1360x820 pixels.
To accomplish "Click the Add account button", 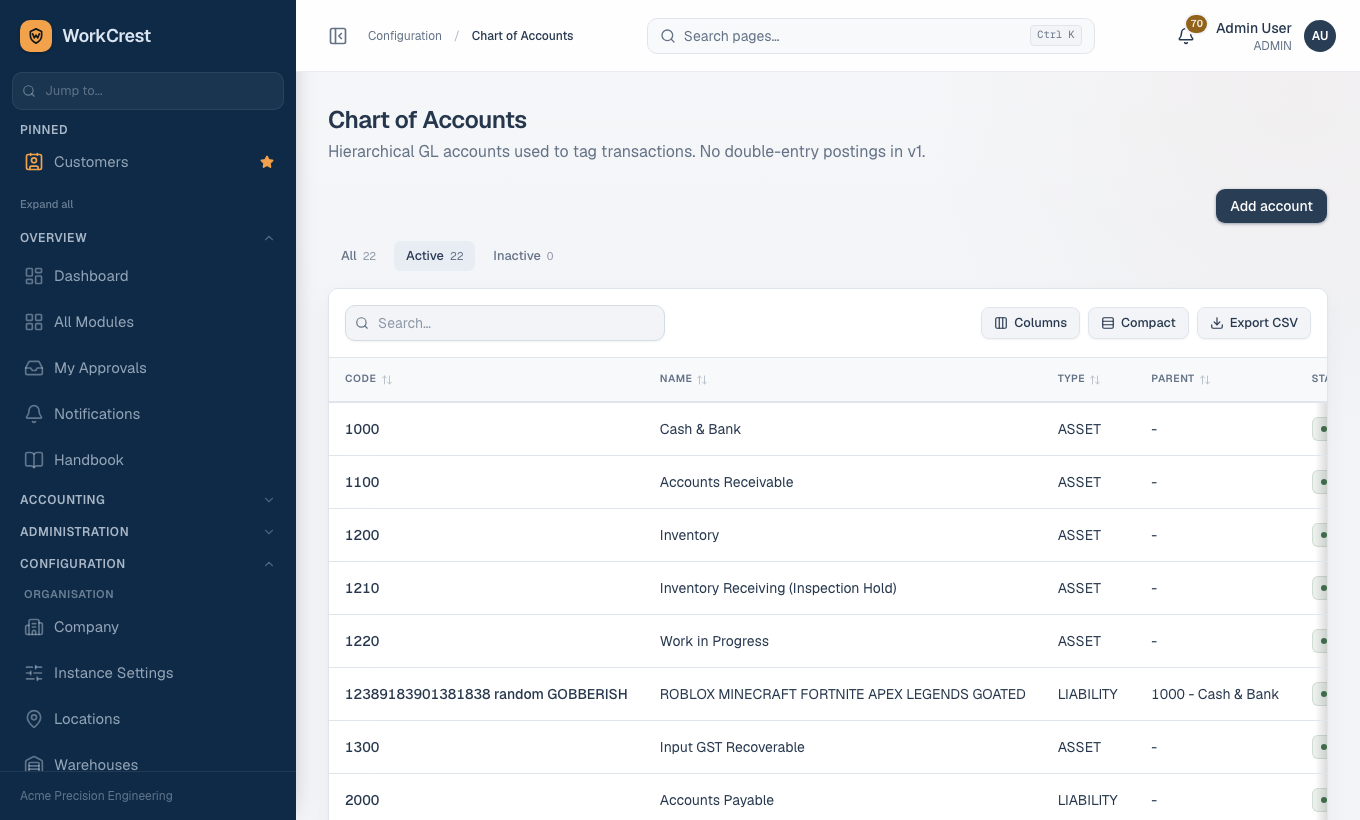I will click(1271, 206).
